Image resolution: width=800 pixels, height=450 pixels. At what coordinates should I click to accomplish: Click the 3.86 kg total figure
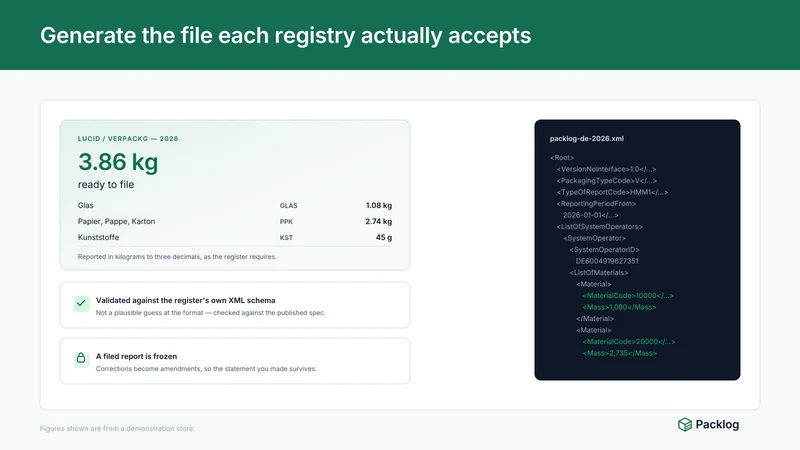[x=118, y=162]
